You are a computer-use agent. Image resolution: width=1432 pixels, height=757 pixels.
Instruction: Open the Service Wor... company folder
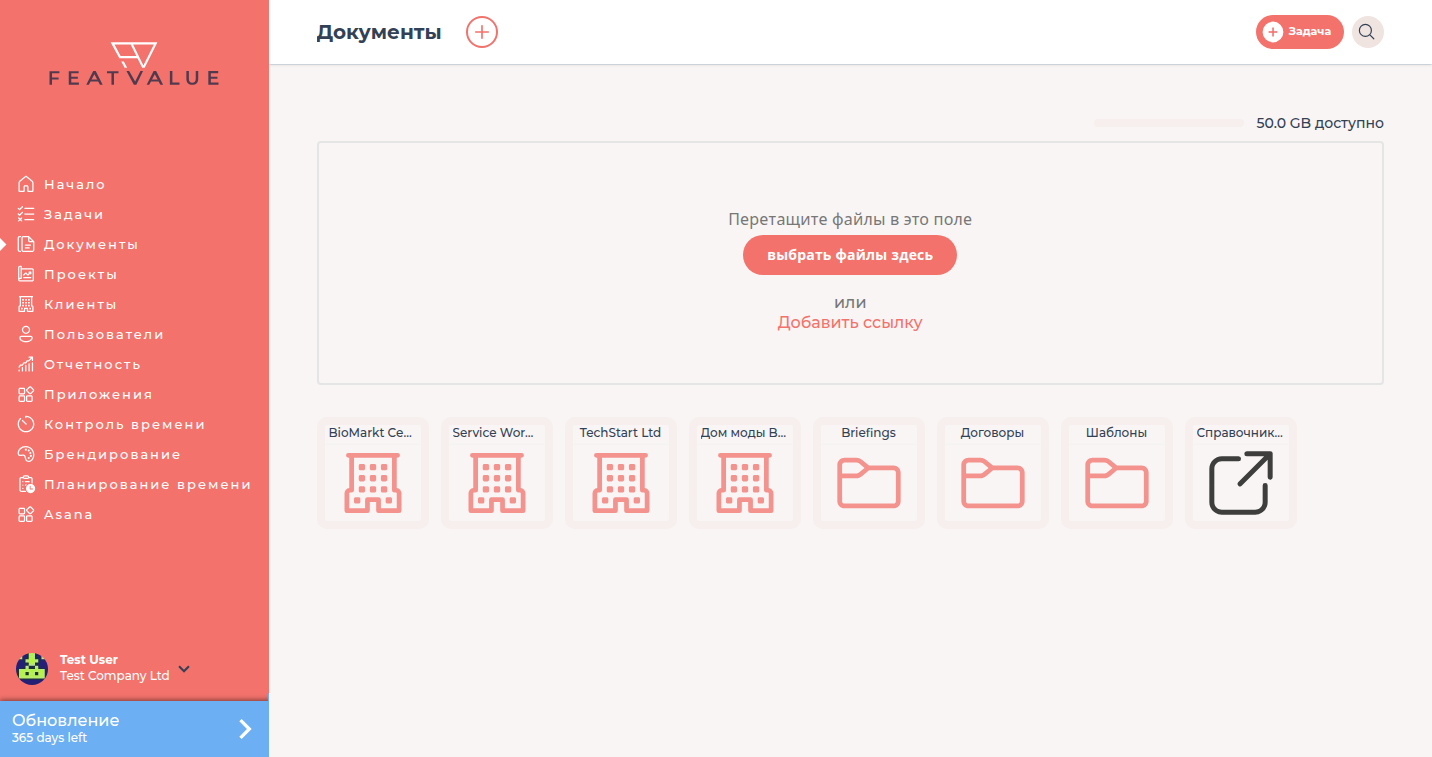[x=497, y=473]
